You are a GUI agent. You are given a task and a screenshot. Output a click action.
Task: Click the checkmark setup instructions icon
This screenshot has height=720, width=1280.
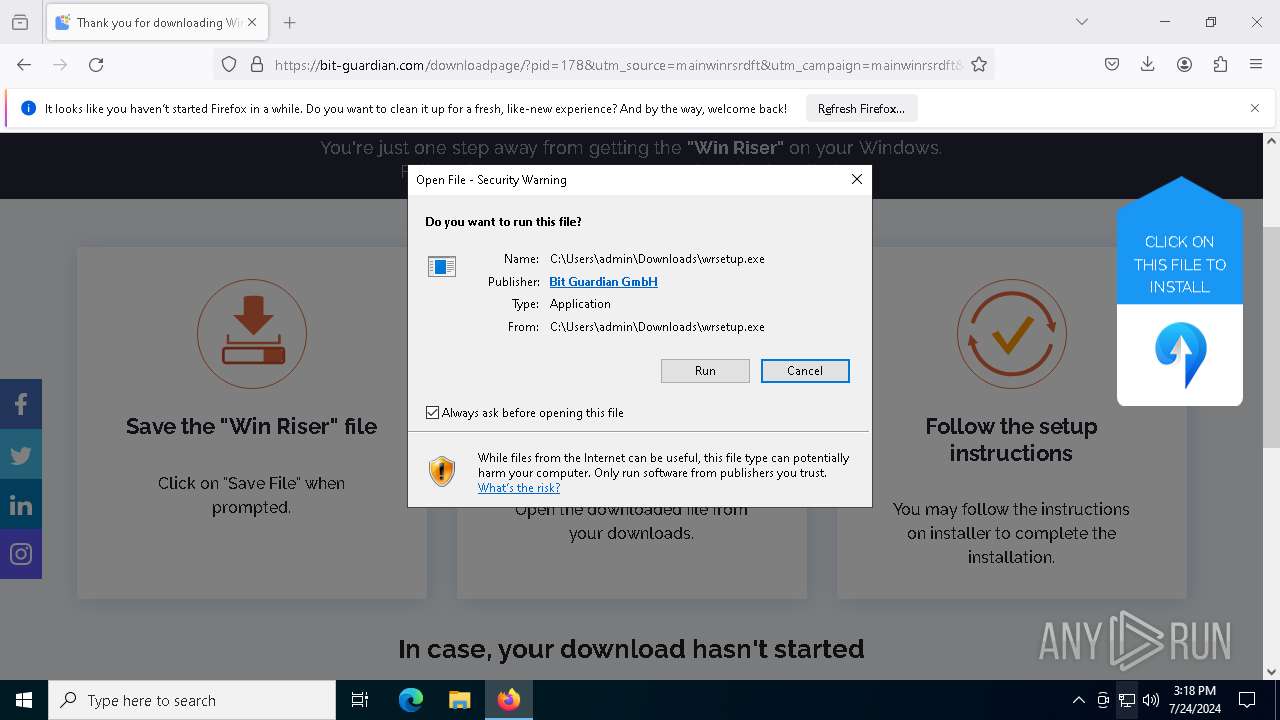(x=1011, y=334)
